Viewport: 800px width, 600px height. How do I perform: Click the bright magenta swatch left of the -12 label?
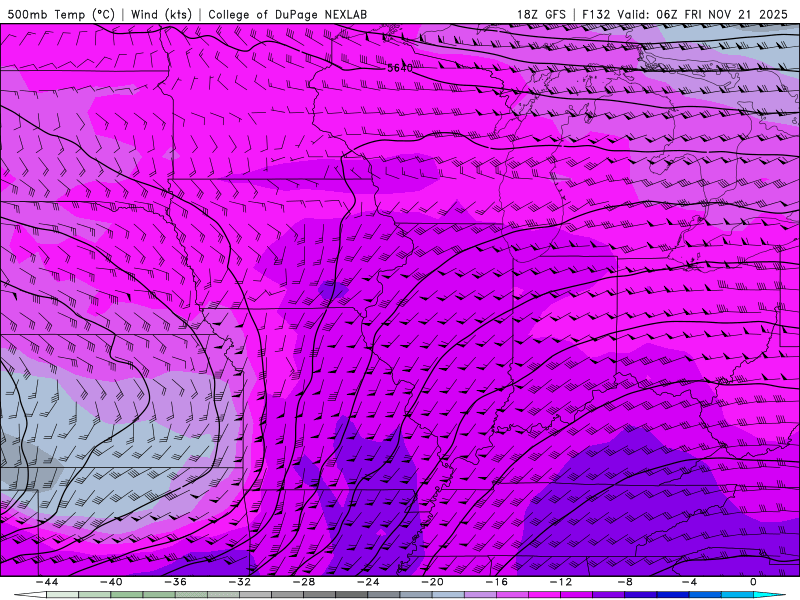tap(545, 595)
